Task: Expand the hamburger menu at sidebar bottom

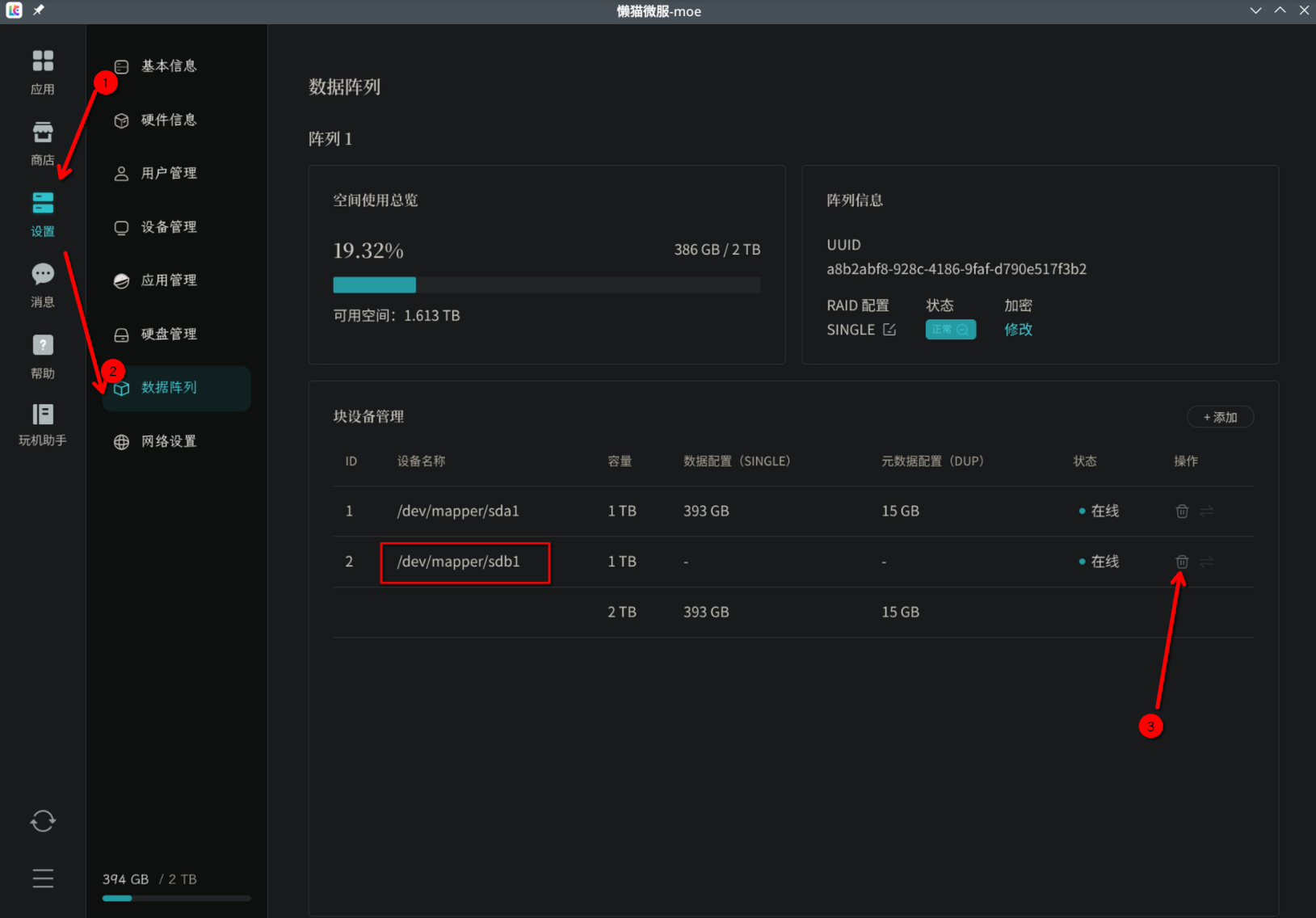Action: pos(43,878)
